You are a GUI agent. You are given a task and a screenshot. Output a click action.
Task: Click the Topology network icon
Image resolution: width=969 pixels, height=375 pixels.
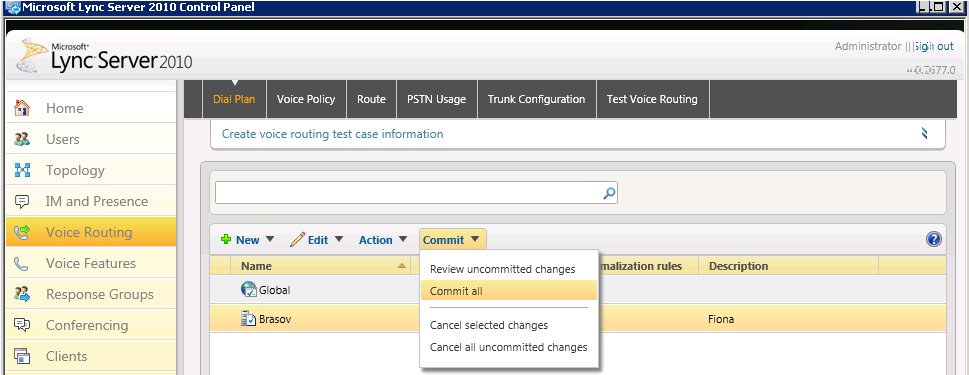pos(22,170)
